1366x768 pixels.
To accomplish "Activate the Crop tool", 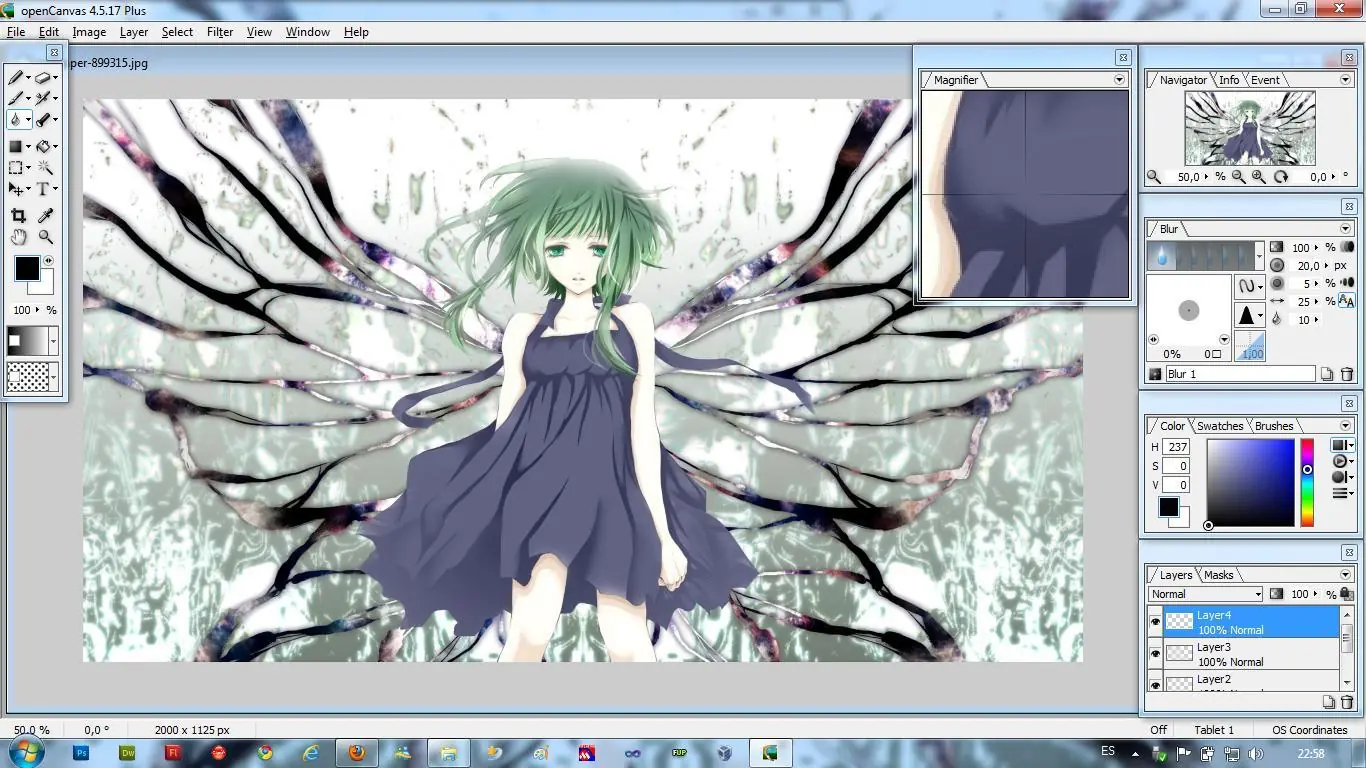I will 18,215.
